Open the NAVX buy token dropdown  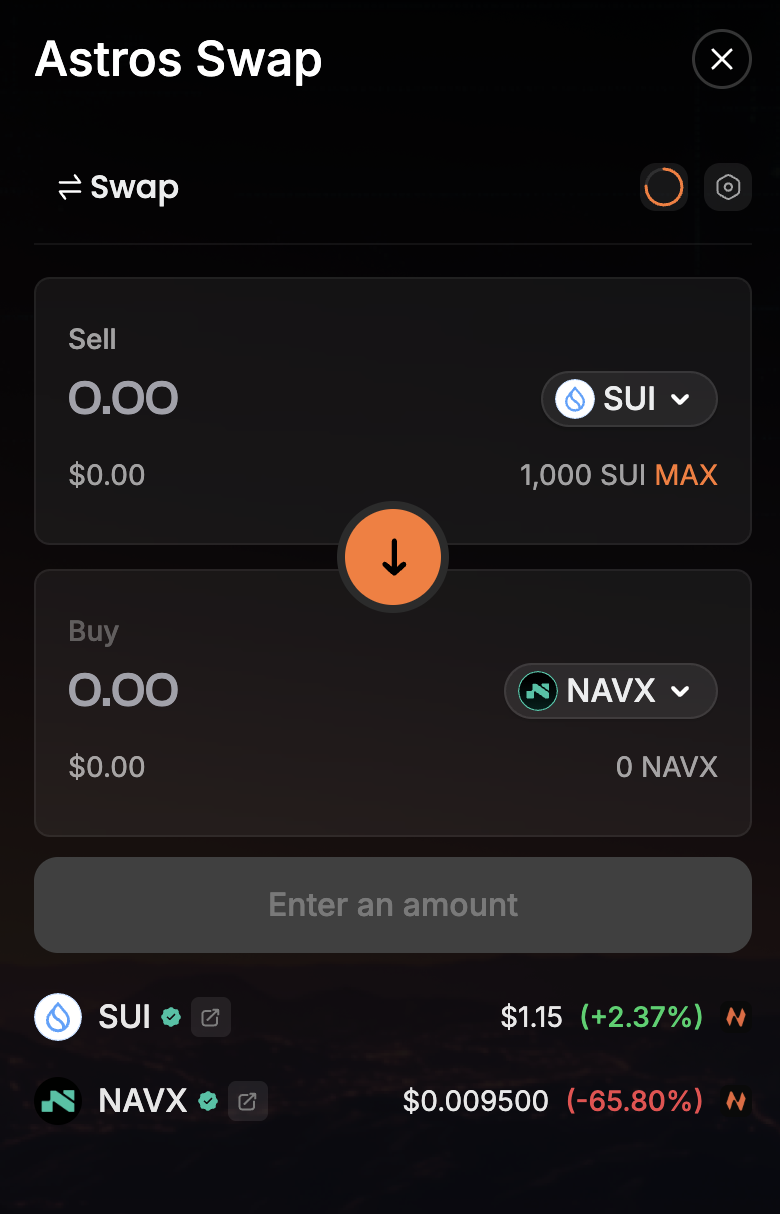(611, 691)
